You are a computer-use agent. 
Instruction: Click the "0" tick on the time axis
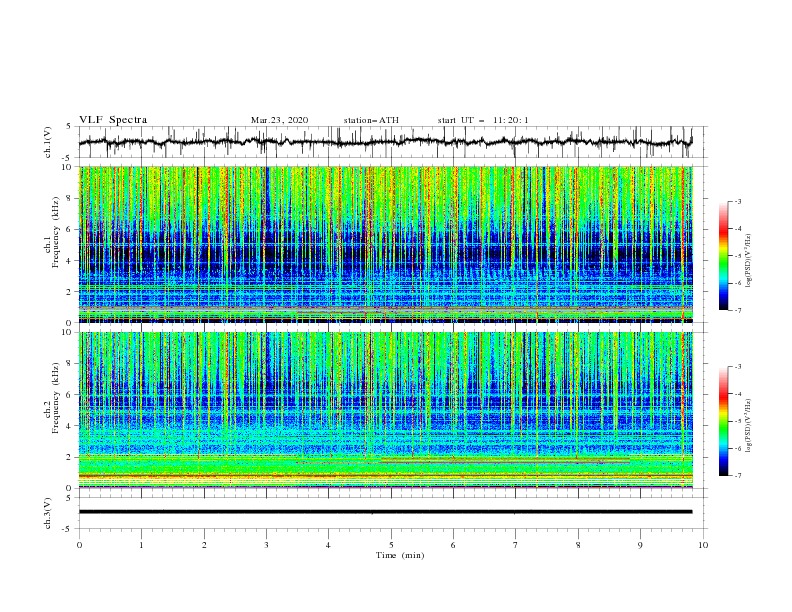coord(79,545)
